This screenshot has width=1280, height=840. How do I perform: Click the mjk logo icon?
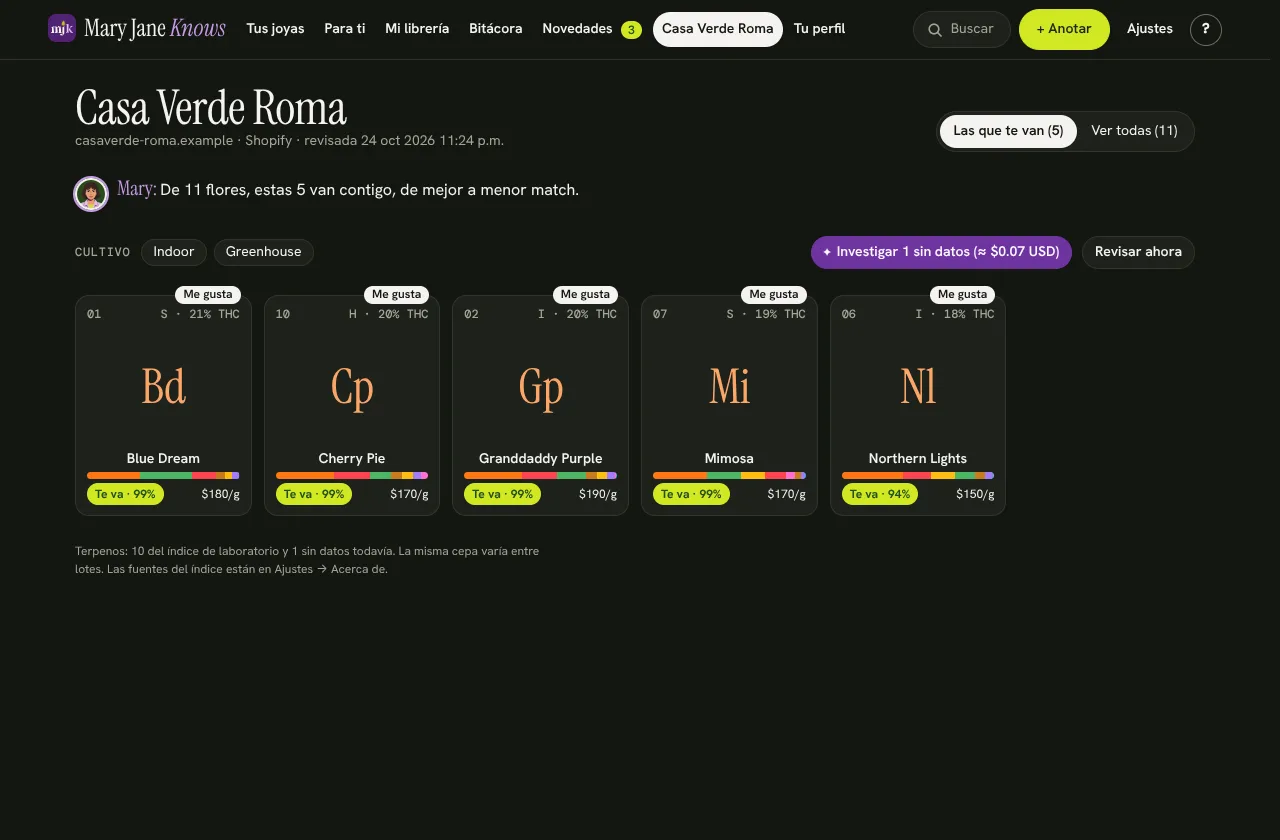(x=62, y=28)
